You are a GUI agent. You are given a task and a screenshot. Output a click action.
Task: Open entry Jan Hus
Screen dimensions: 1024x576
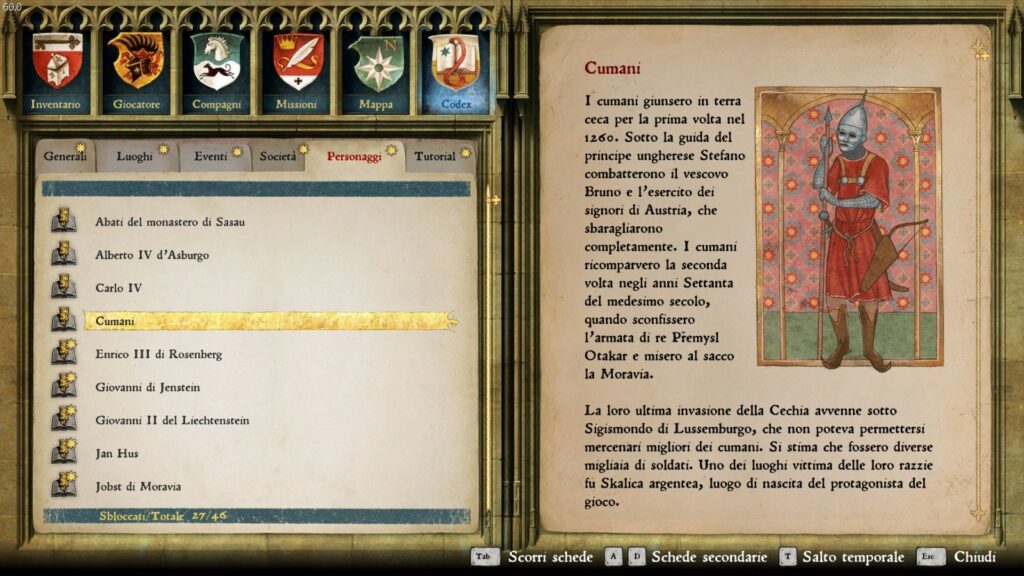[117, 453]
